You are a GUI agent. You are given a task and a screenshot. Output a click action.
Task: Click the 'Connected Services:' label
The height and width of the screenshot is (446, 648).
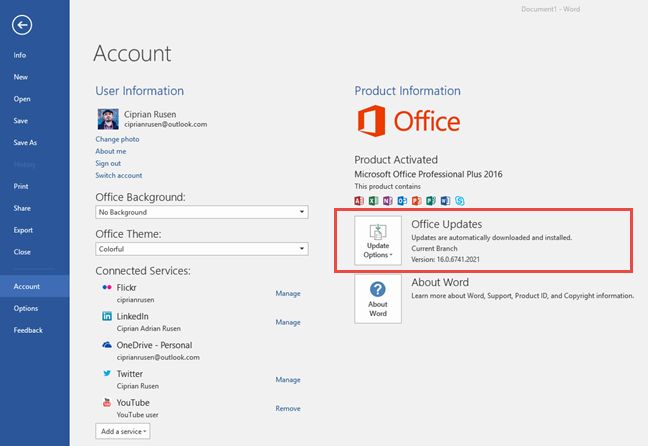pos(143,271)
